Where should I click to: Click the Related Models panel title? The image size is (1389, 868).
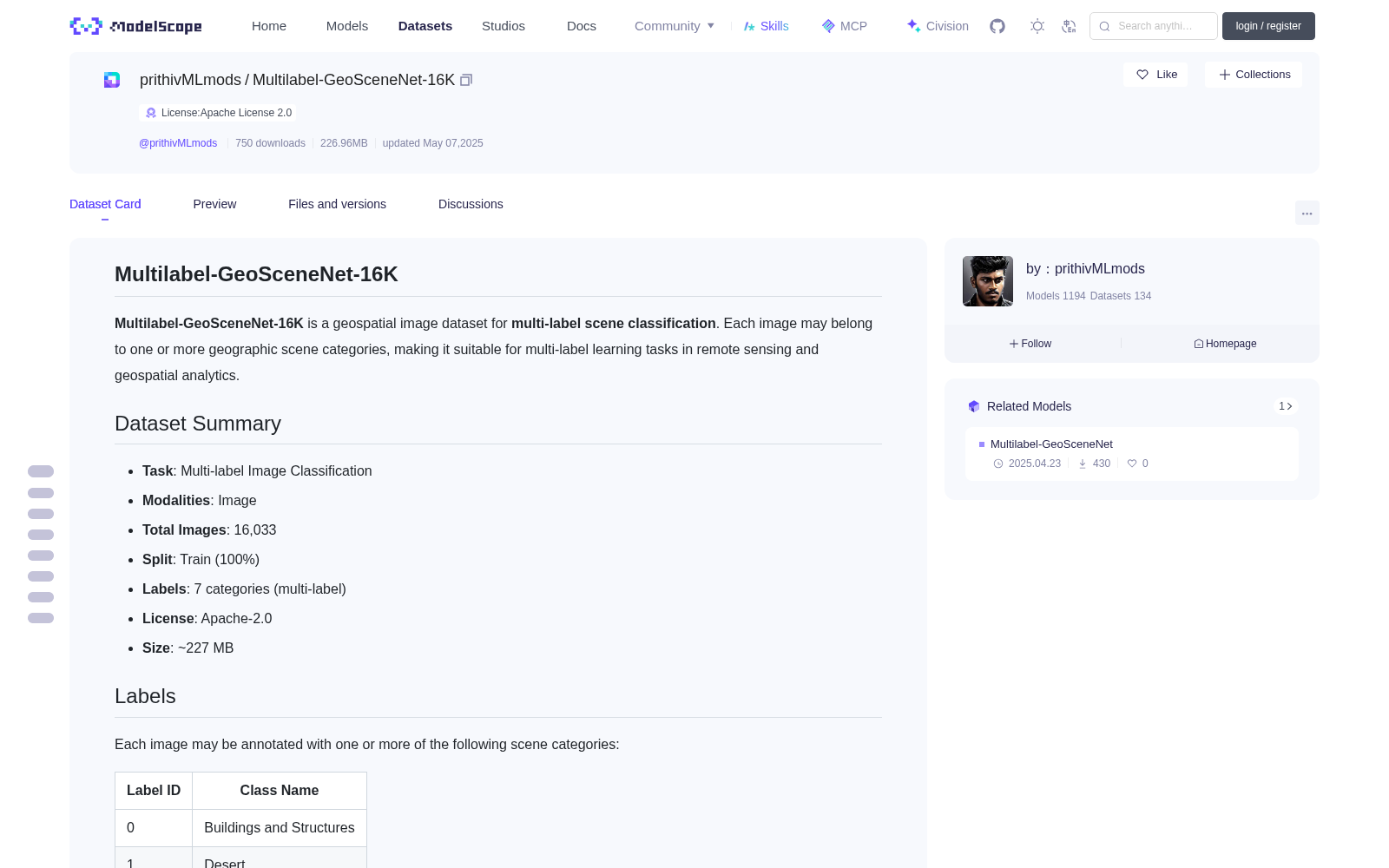pyautogui.click(x=1029, y=406)
